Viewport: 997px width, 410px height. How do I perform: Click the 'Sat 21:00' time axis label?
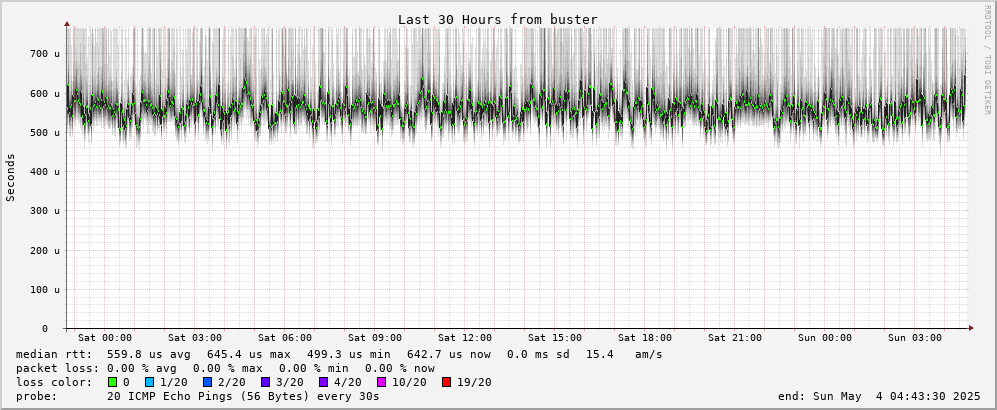tap(735, 338)
